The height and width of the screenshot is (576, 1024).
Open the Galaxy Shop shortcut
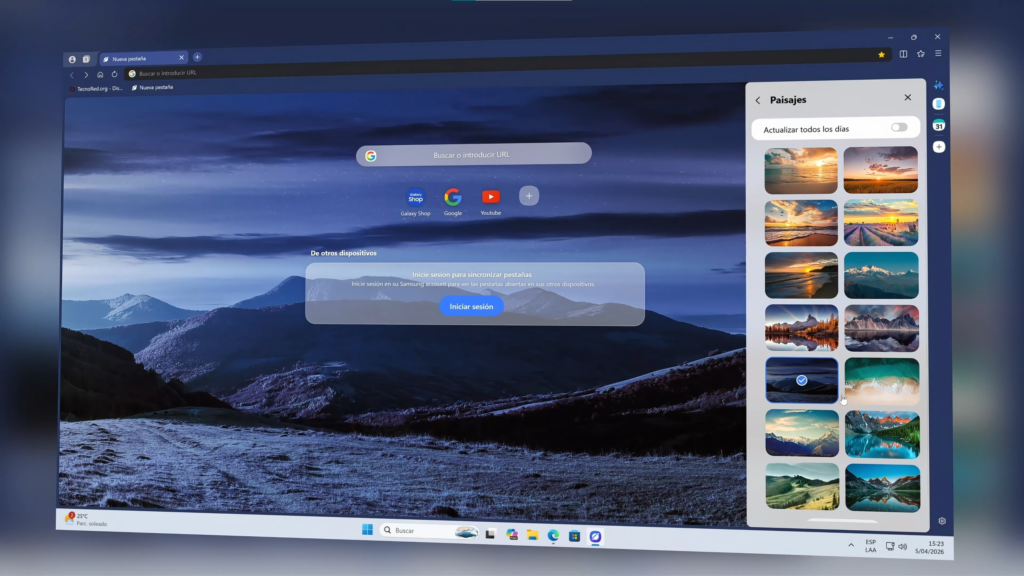click(415, 198)
